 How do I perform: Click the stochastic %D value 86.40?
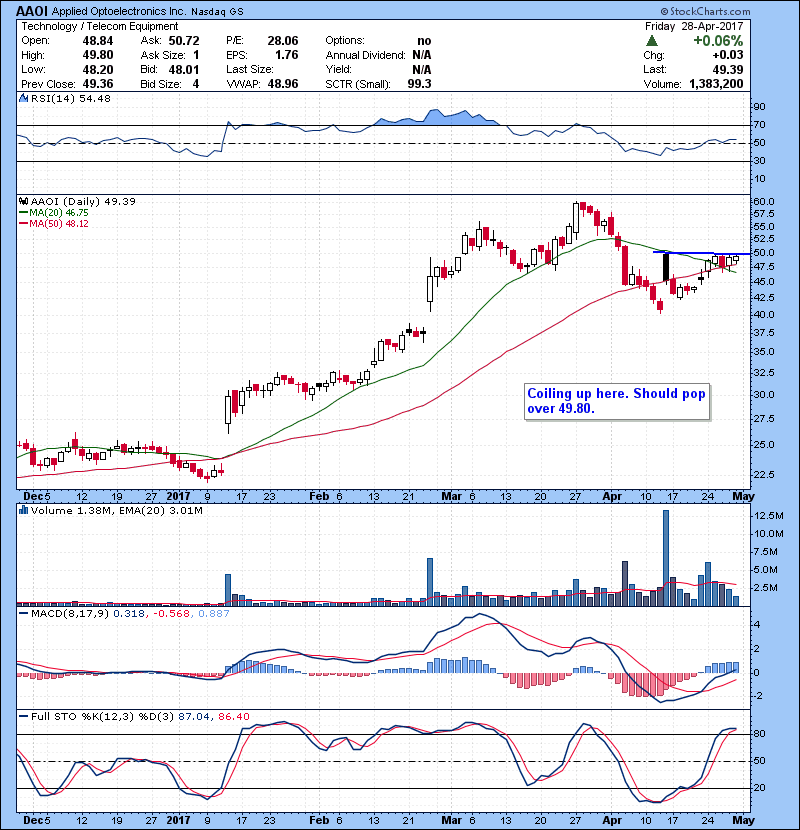pos(233,717)
